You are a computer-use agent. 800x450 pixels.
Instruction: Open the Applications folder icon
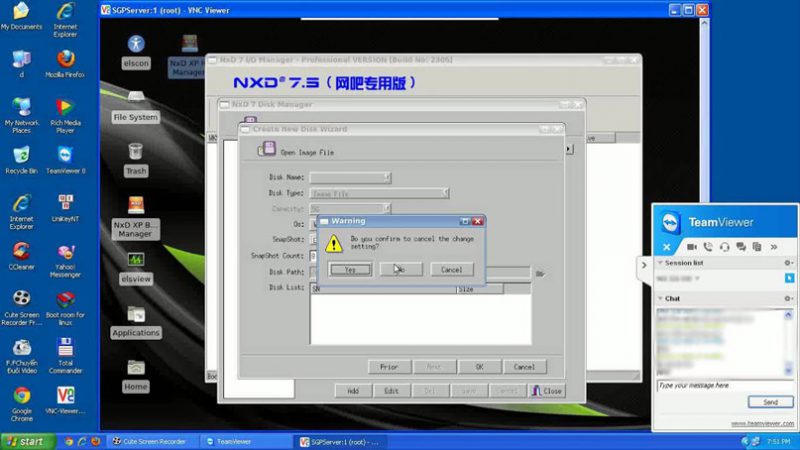[136, 322]
